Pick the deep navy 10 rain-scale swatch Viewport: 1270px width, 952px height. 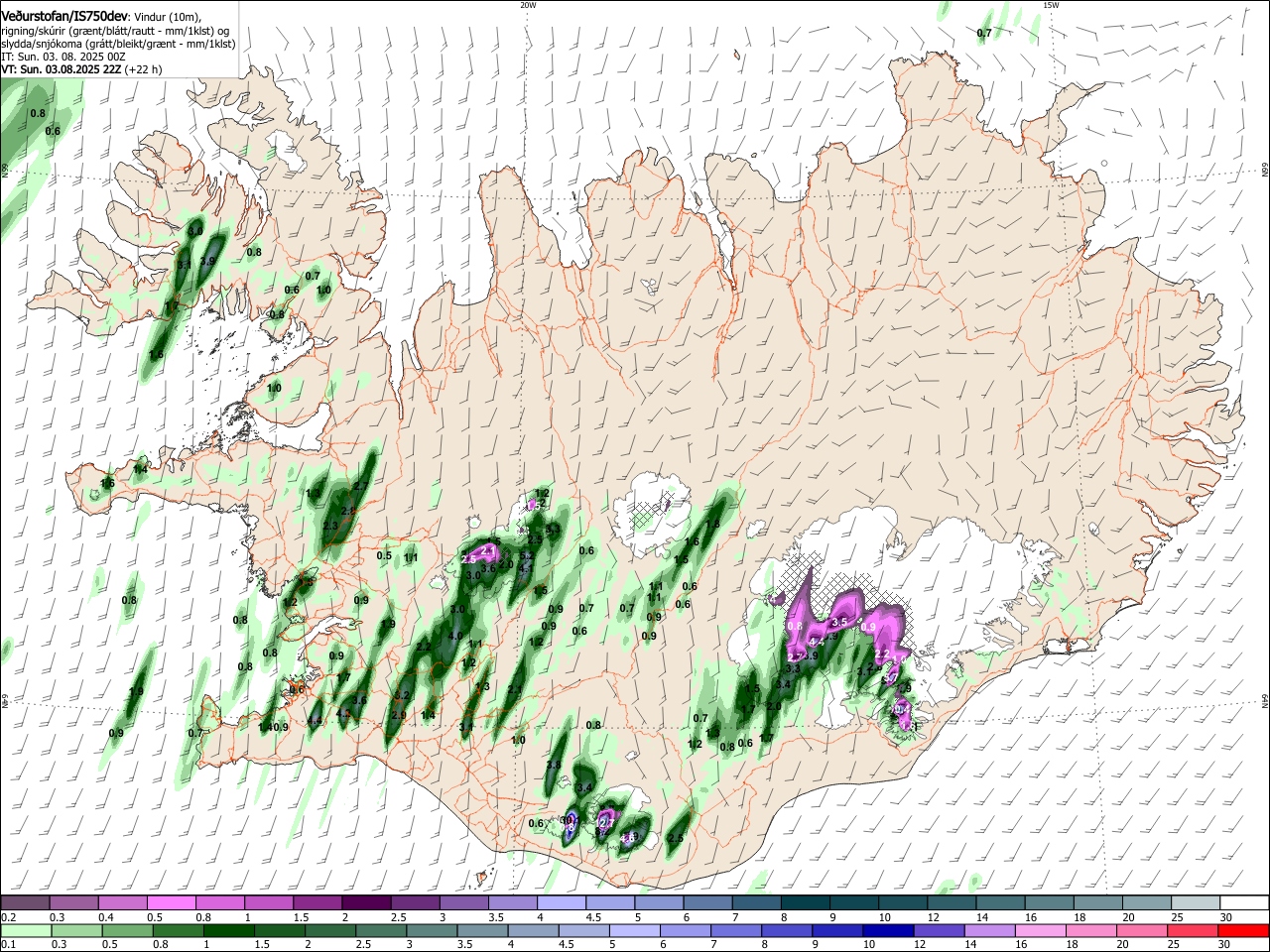coord(888,931)
